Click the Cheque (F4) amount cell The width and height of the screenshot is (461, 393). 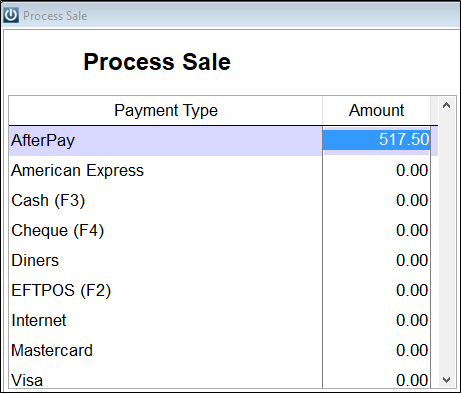pyautogui.click(x=376, y=230)
